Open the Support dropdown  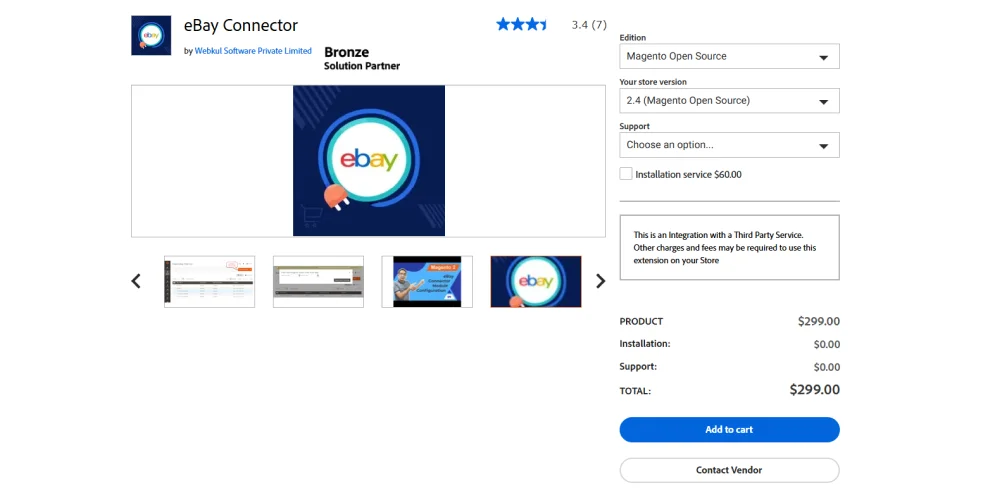point(729,145)
